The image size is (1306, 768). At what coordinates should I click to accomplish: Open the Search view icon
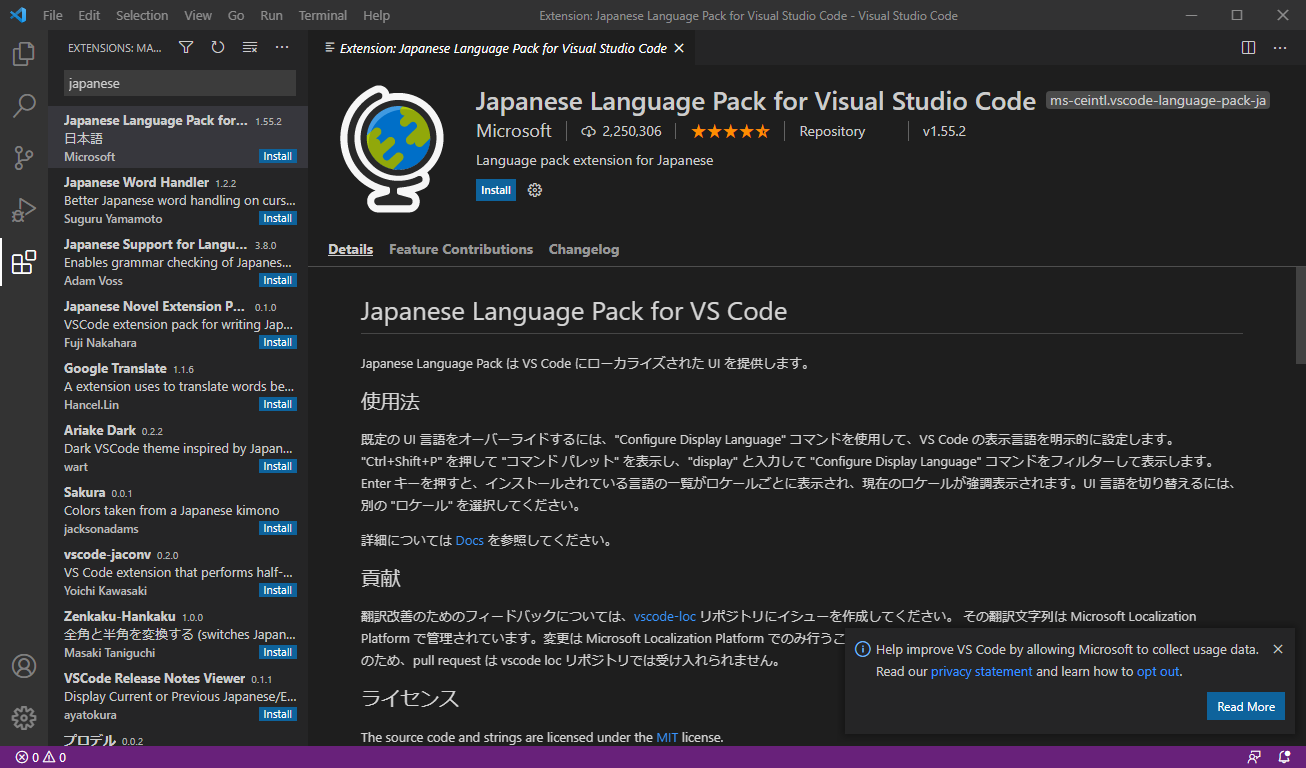[24, 106]
